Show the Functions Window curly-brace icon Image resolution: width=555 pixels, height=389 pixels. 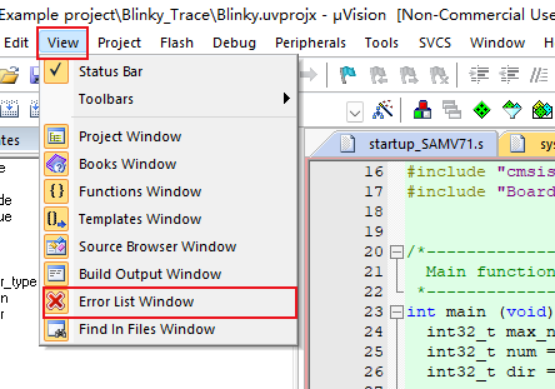56,191
